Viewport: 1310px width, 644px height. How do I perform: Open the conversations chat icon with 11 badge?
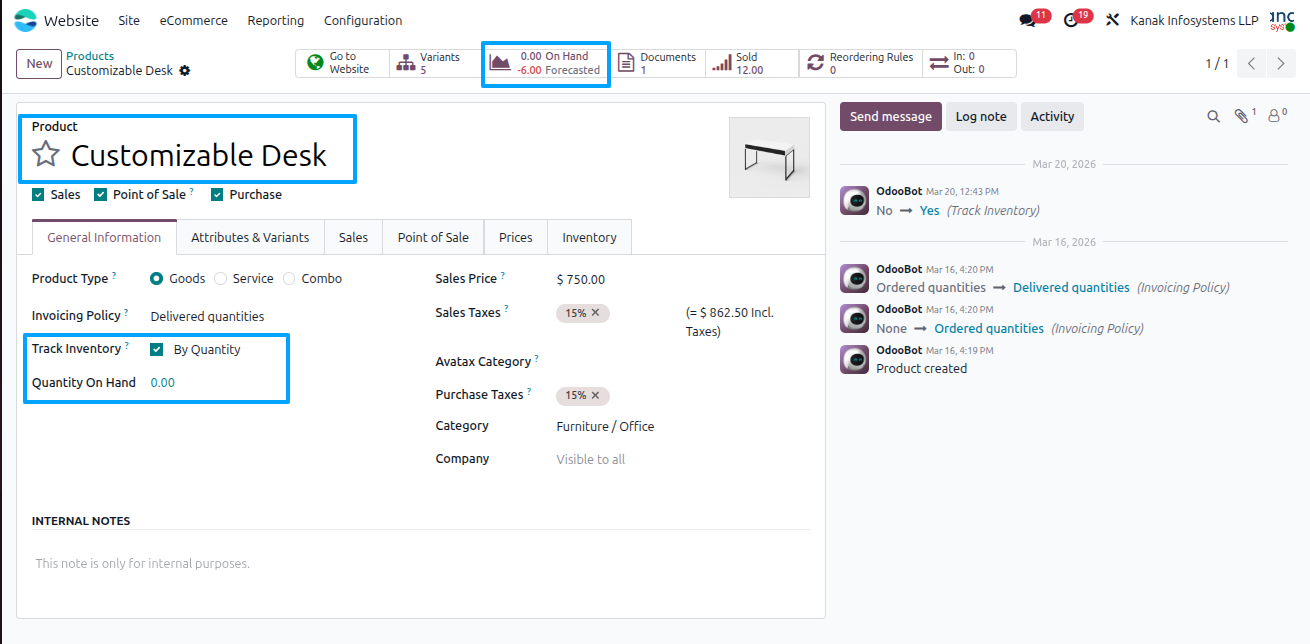[x=1027, y=20]
